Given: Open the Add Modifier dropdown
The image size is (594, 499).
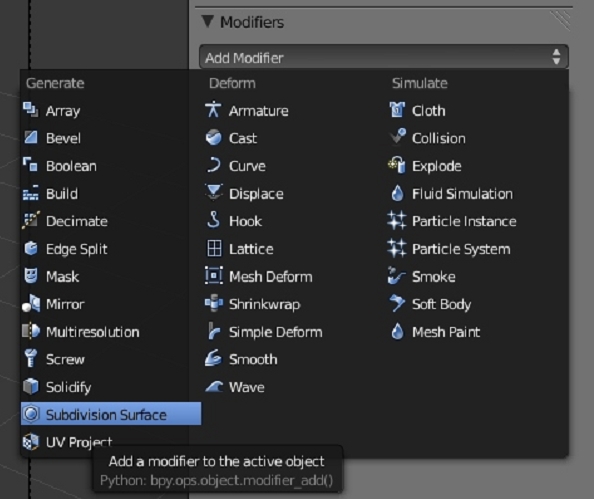Looking at the screenshot, I should coord(383,57).
